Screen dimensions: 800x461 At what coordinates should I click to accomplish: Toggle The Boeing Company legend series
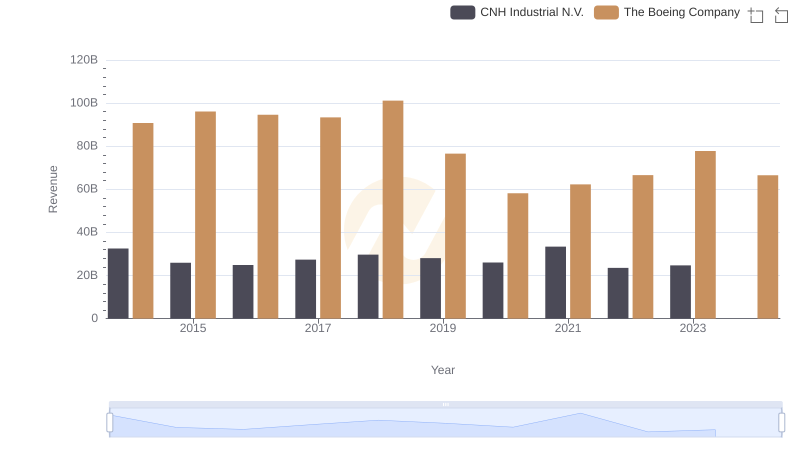[x=667, y=12]
